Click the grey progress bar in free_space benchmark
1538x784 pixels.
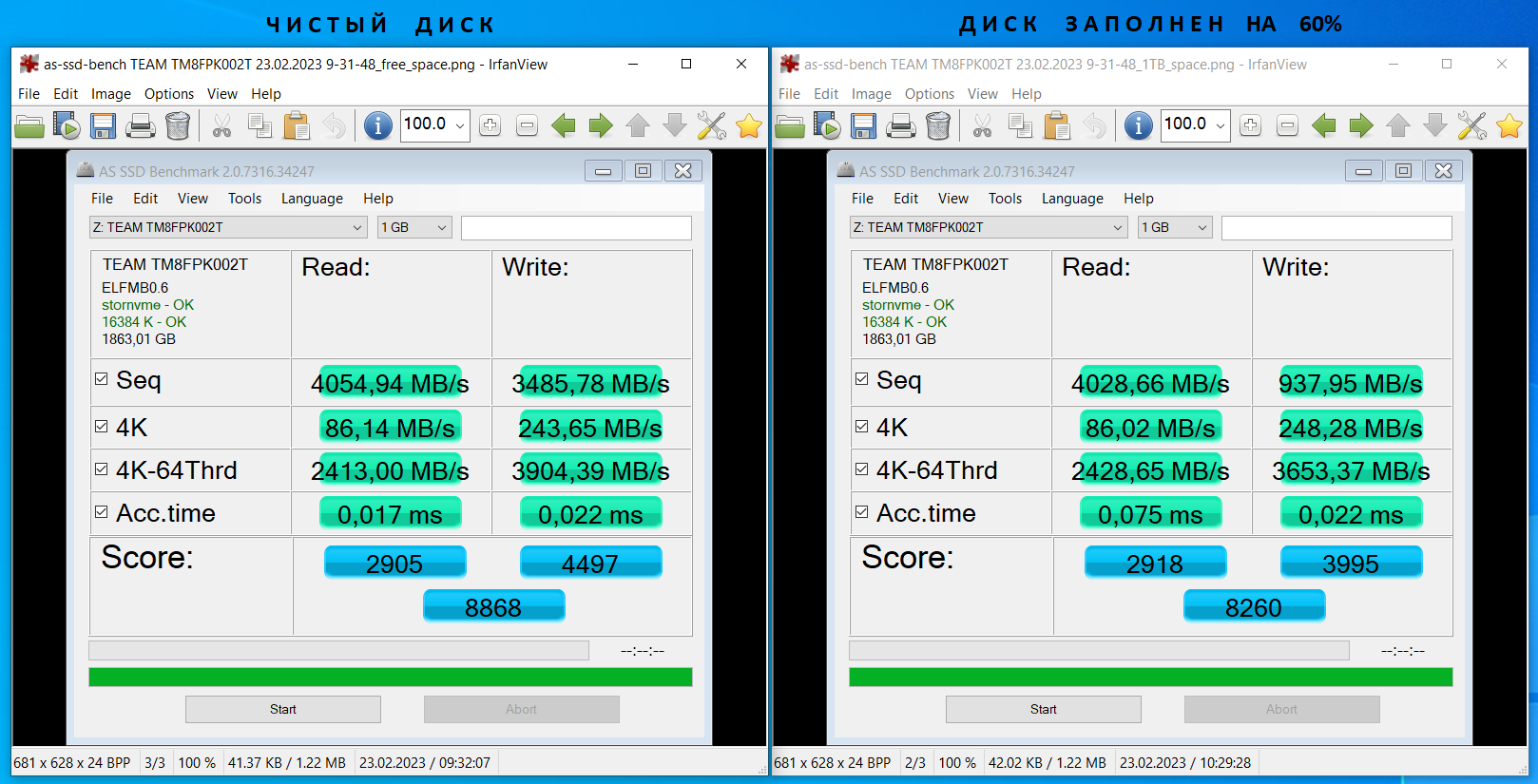338,650
